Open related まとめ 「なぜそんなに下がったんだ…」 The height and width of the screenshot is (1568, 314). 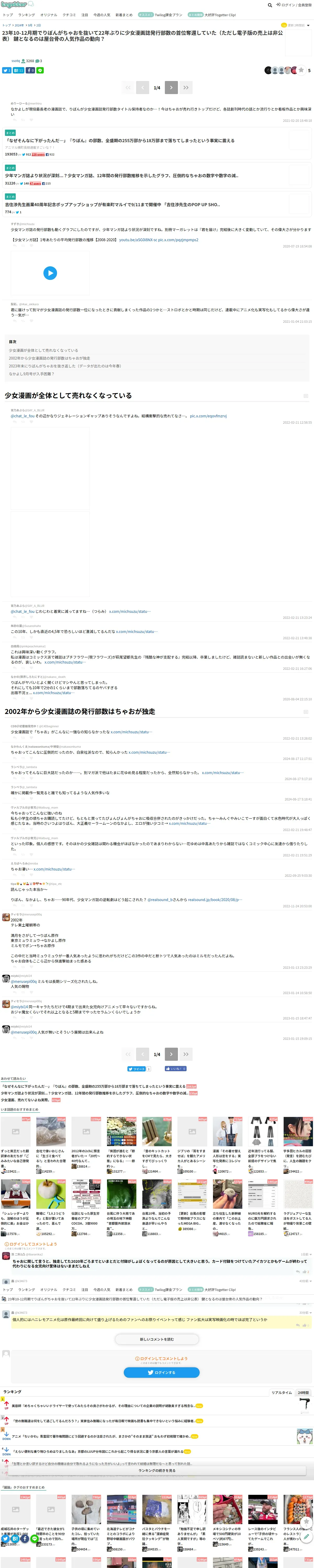click(120, 141)
